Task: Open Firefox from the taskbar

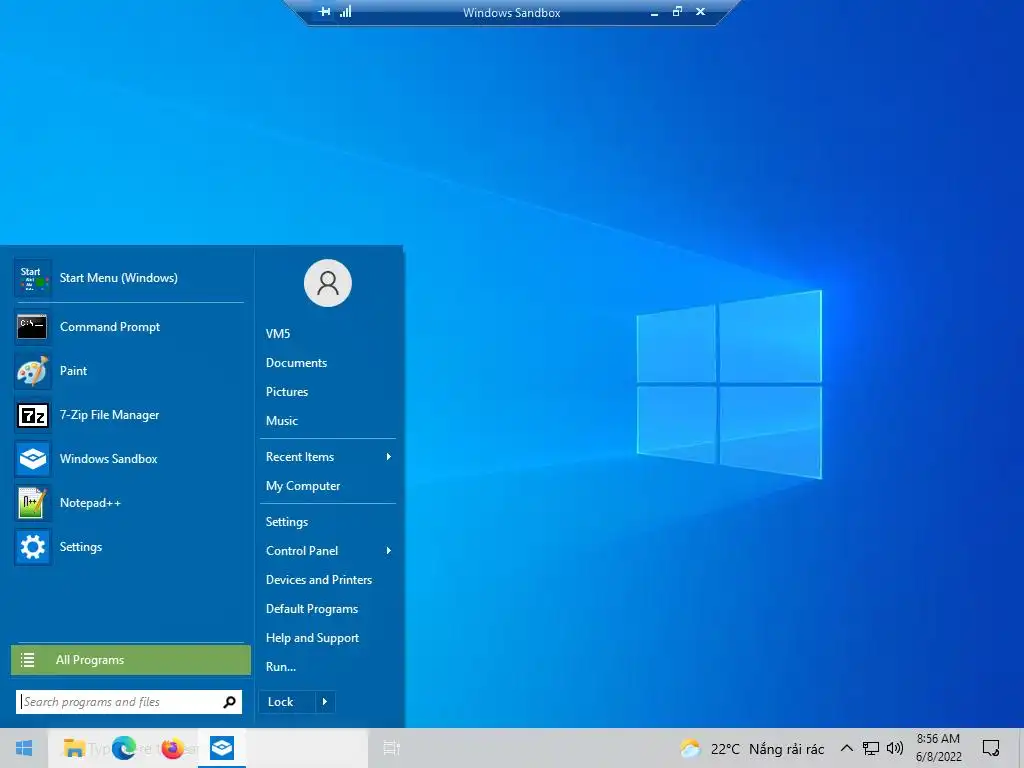Action: click(172, 748)
